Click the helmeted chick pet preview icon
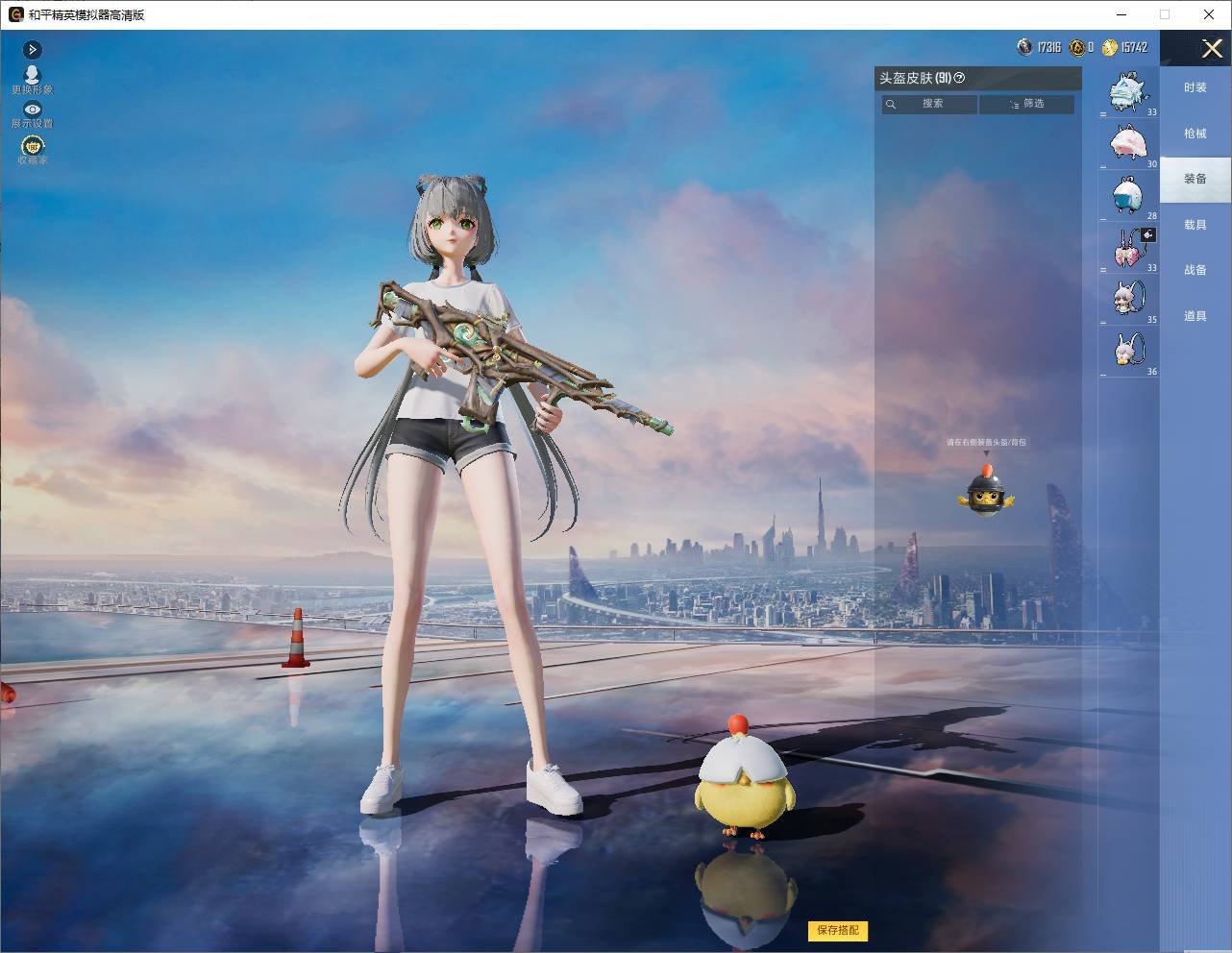 click(986, 489)
